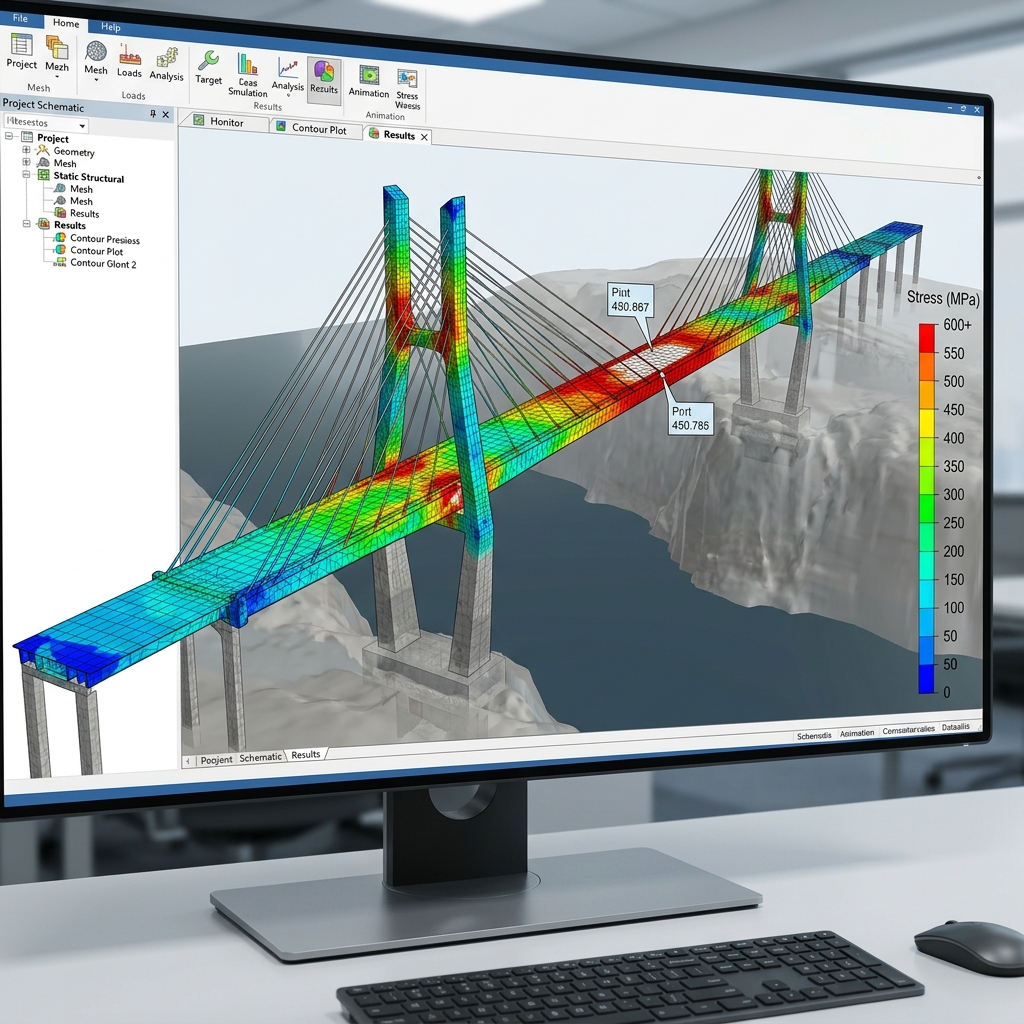Click the Stress (MPa) legend title
This screenshot has height=1024, width=1024.
pos(943,298)
